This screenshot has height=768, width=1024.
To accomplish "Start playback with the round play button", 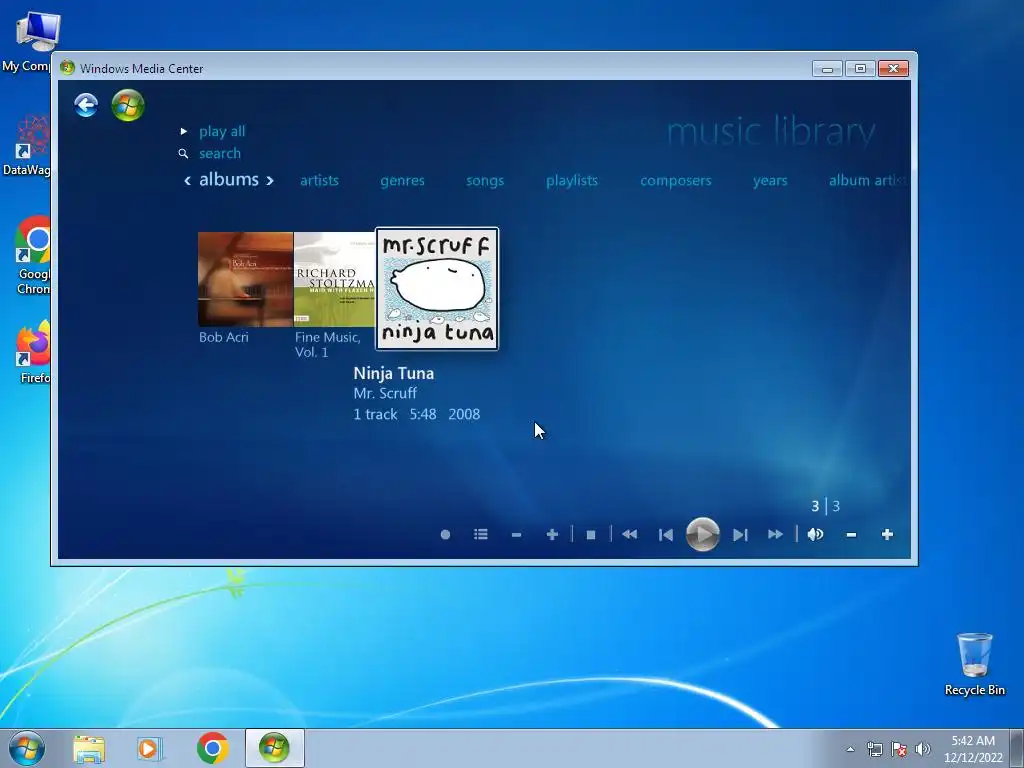I will [703, 534].
